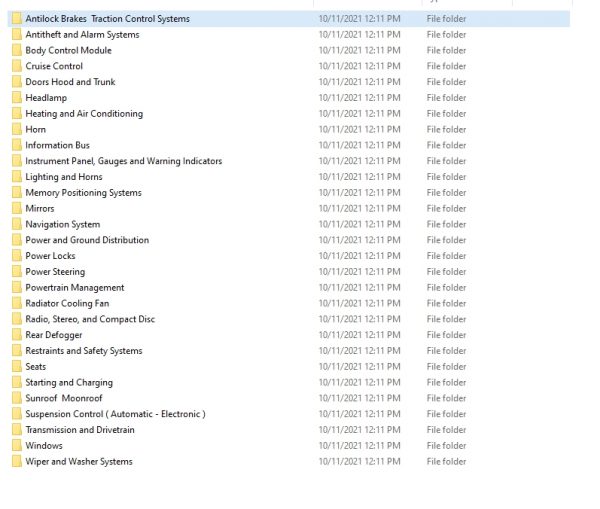This screenshot has width=600, height=509.
Task: Select the 'Rear Defogger' folder name
Action: click(x=54, y=335)
